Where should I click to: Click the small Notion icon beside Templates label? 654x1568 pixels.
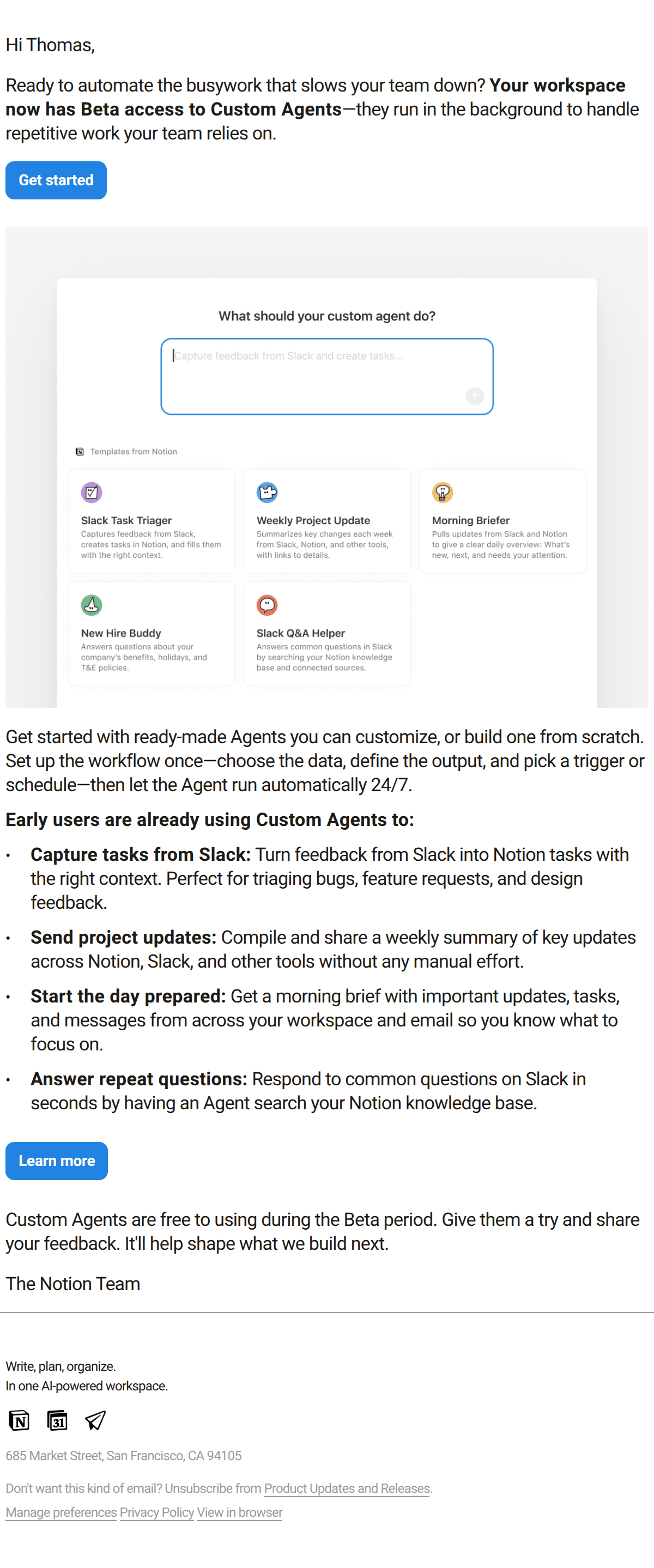[x=80, y=452]
